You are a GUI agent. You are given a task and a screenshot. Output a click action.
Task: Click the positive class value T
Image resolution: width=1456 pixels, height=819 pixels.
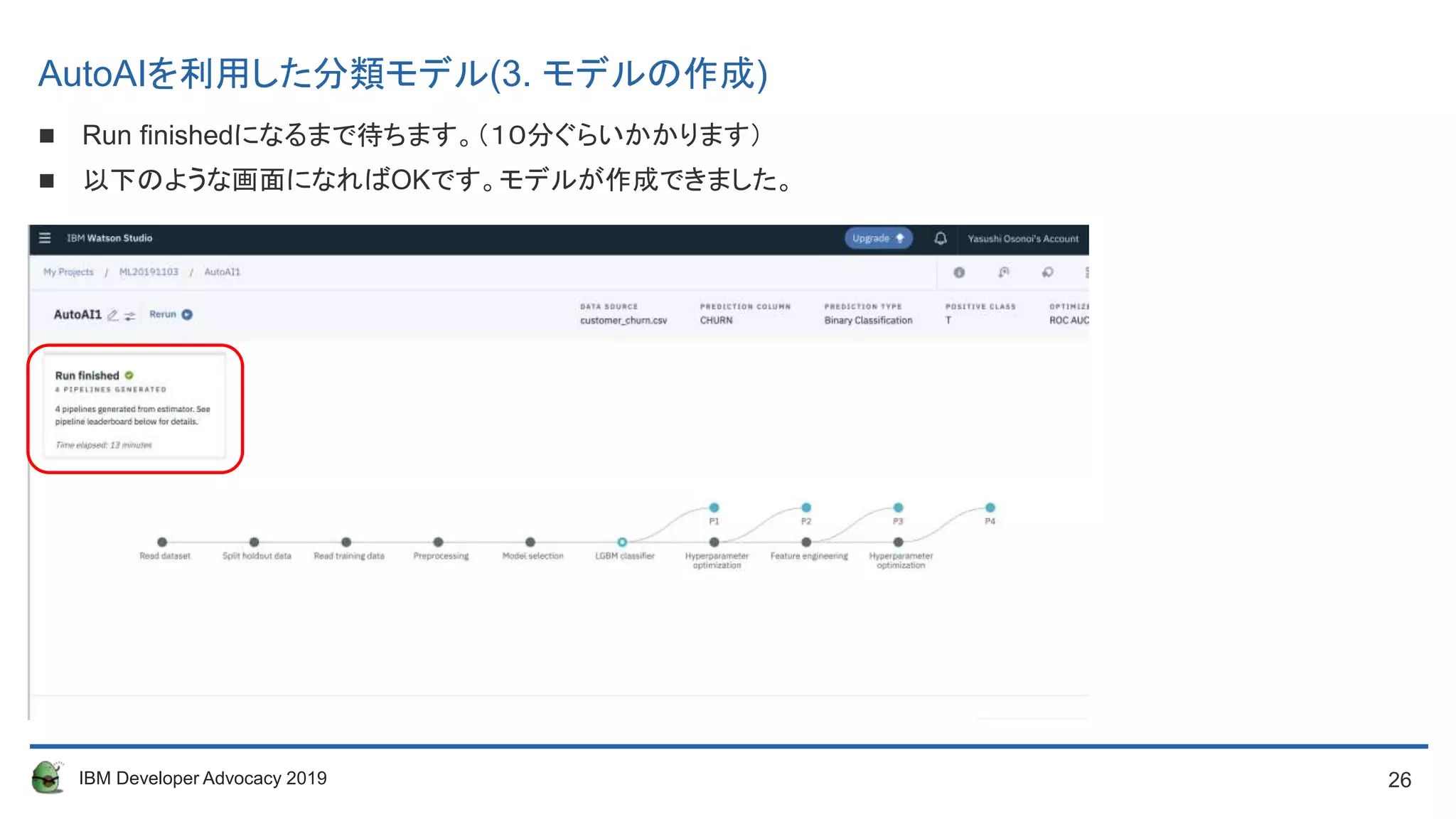tap(948, 321)
